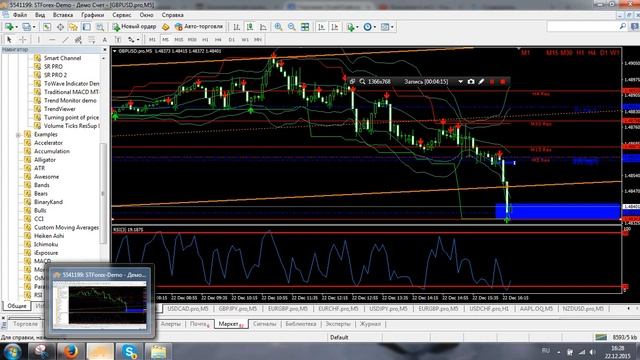Click the terminal preview thumbnail

[100, 305]
